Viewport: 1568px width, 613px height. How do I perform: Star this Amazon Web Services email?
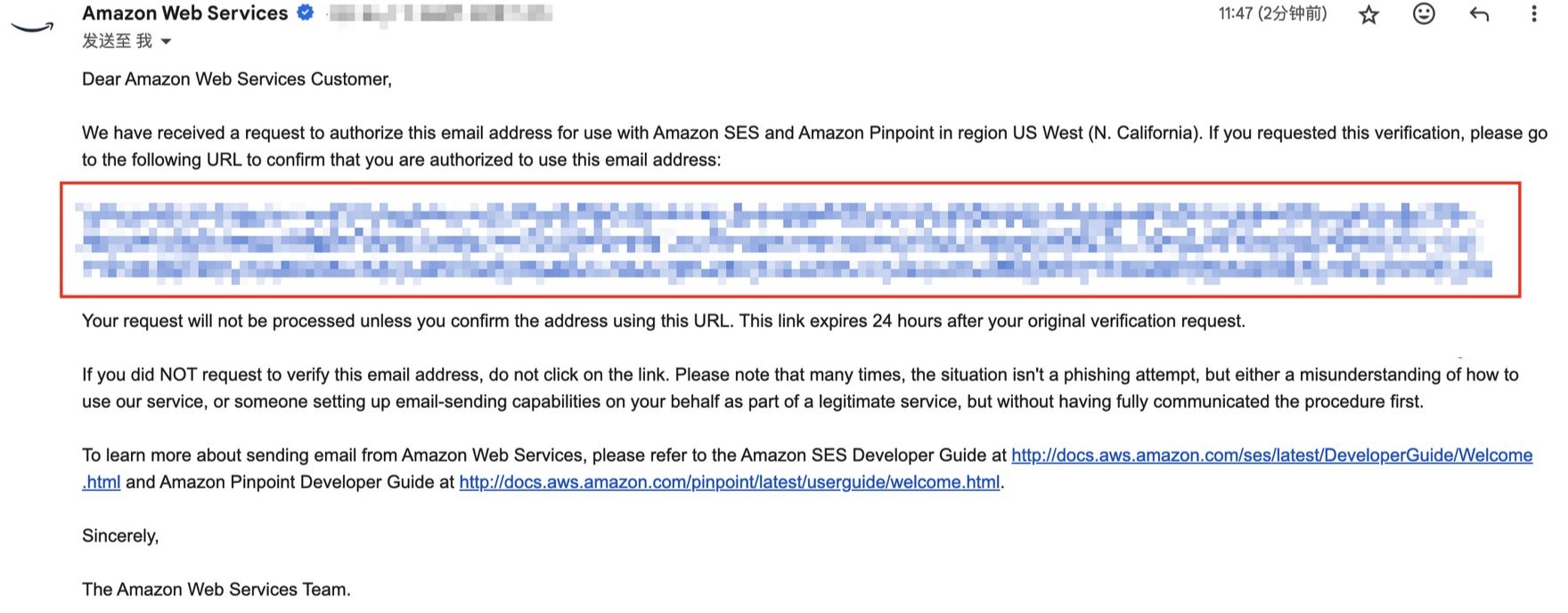[x=1368, y=14]
